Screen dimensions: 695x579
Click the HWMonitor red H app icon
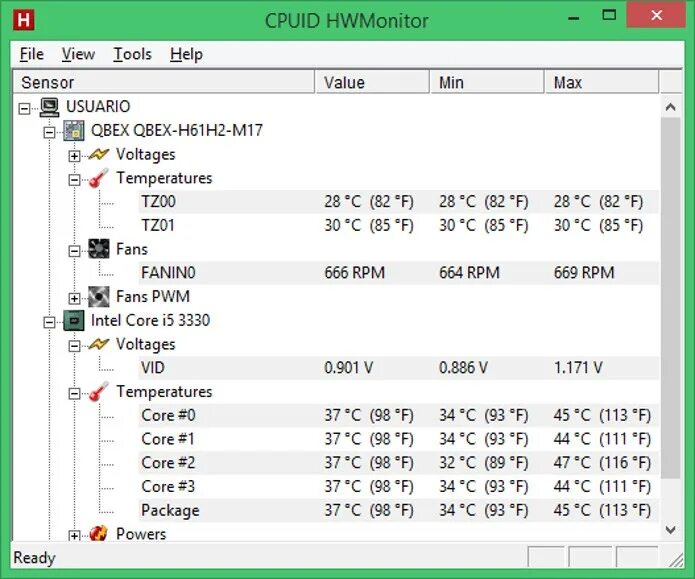23,20
